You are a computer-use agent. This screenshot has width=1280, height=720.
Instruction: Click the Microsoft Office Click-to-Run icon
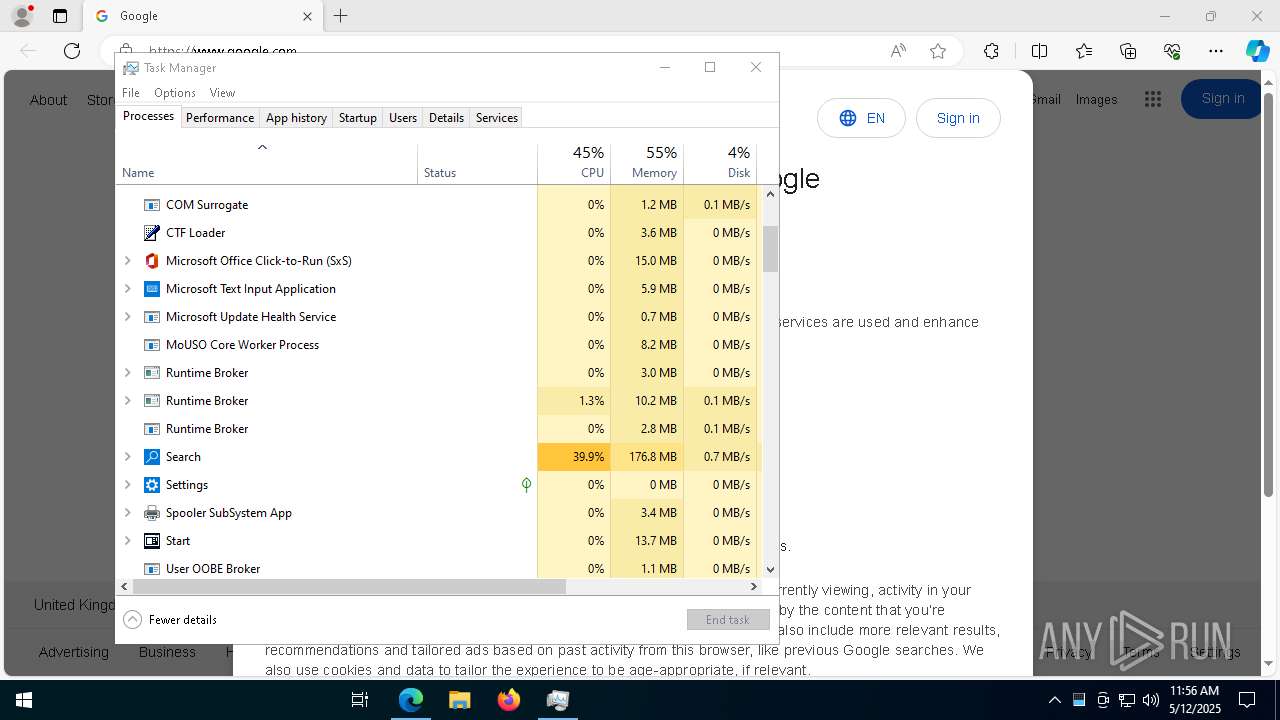click(x=152, y=261)
